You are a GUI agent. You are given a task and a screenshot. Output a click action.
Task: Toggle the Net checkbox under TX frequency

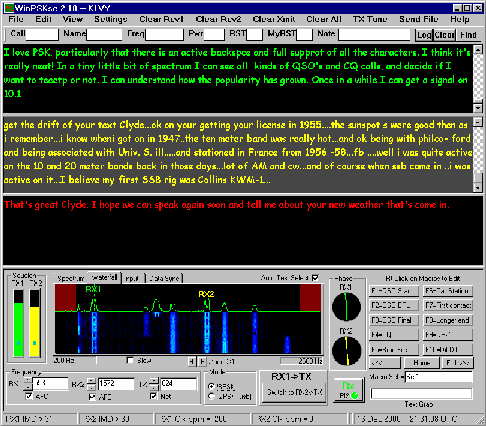coord(153,396)
